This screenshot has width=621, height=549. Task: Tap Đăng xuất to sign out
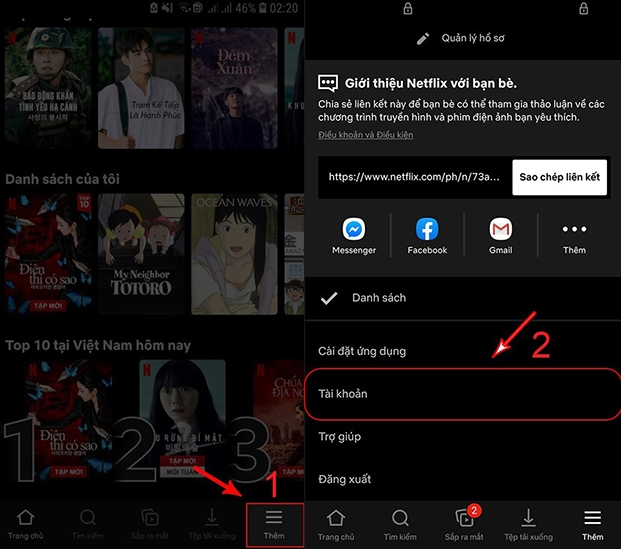click(x=345, y=480)
